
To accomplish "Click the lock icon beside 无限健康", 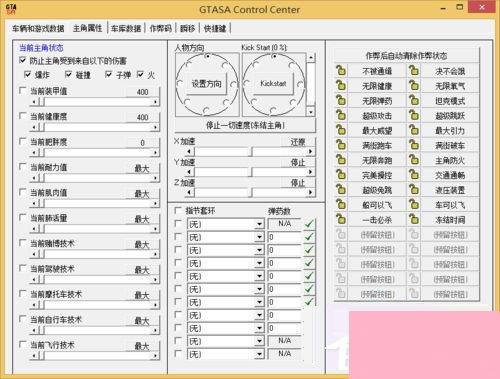I will click(x=341, y=86).
